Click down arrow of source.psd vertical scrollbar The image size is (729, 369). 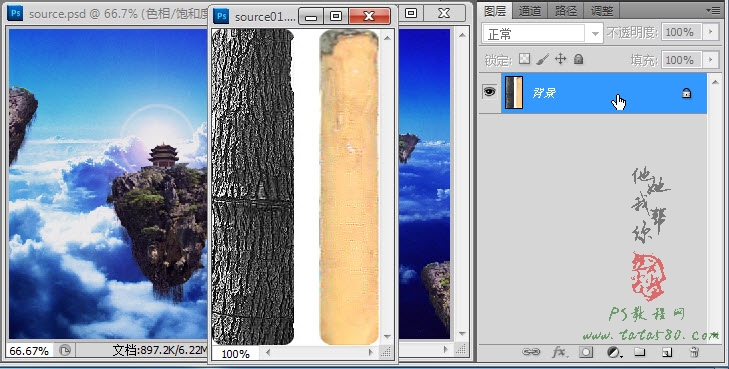[x=462, y=334]
